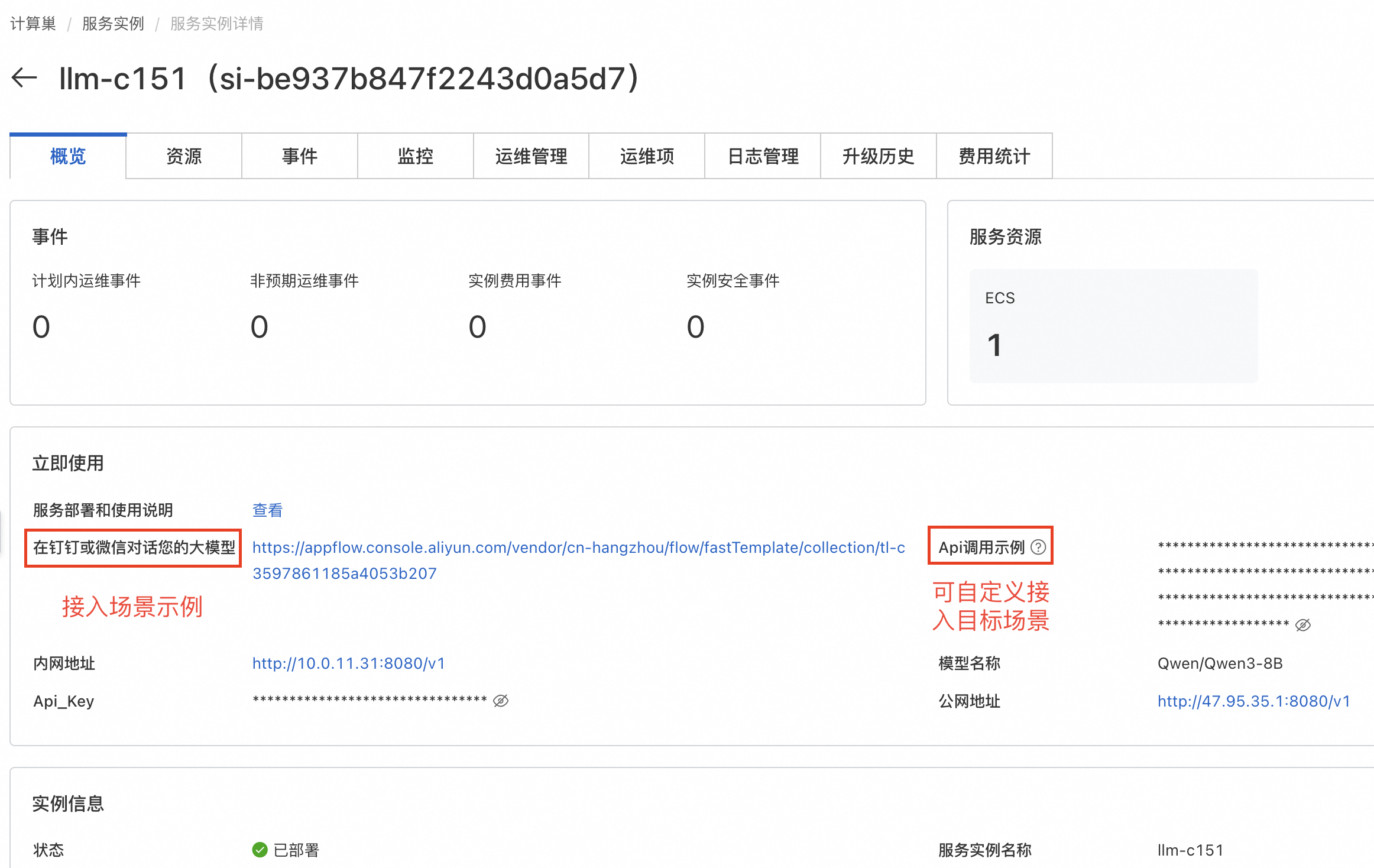Open the 事件 tab
1374x868 pixels.
click(x=300, y=156)
